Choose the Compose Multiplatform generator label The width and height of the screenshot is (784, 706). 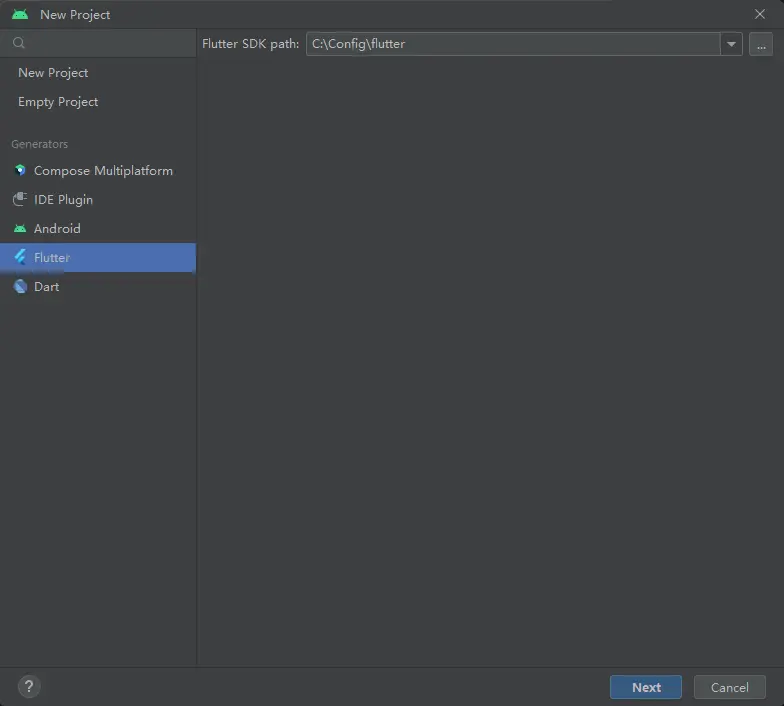click(103, 170)
